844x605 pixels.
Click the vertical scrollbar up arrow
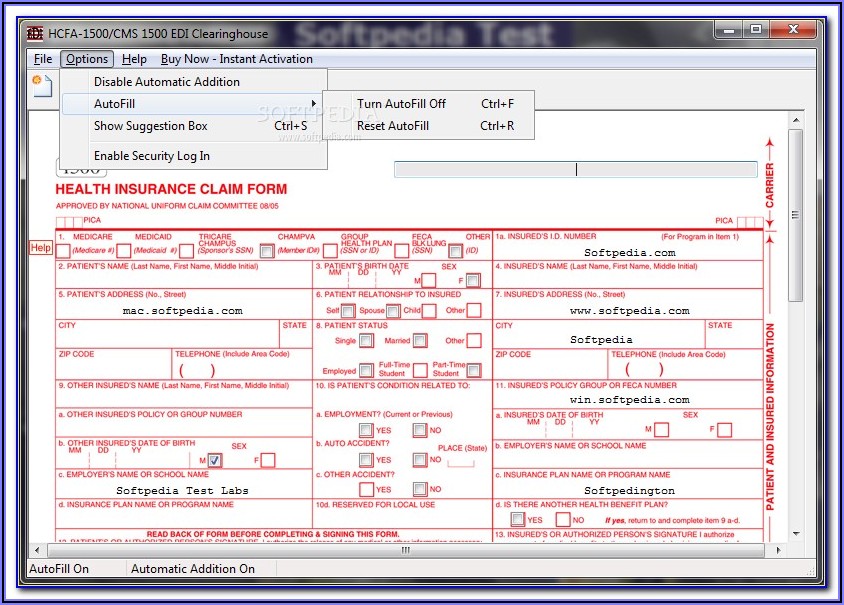tap(796, 121)
